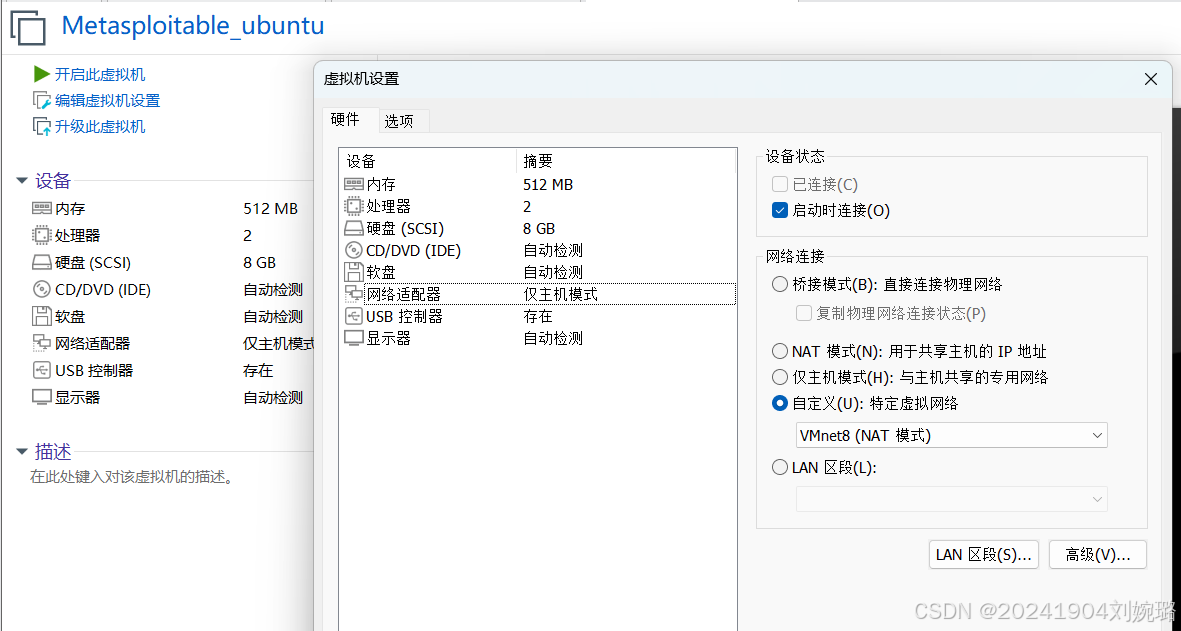Click network adapter icon in settings dialog list
The height and width of the screenshot is (631, 1181).
(353, 294)
